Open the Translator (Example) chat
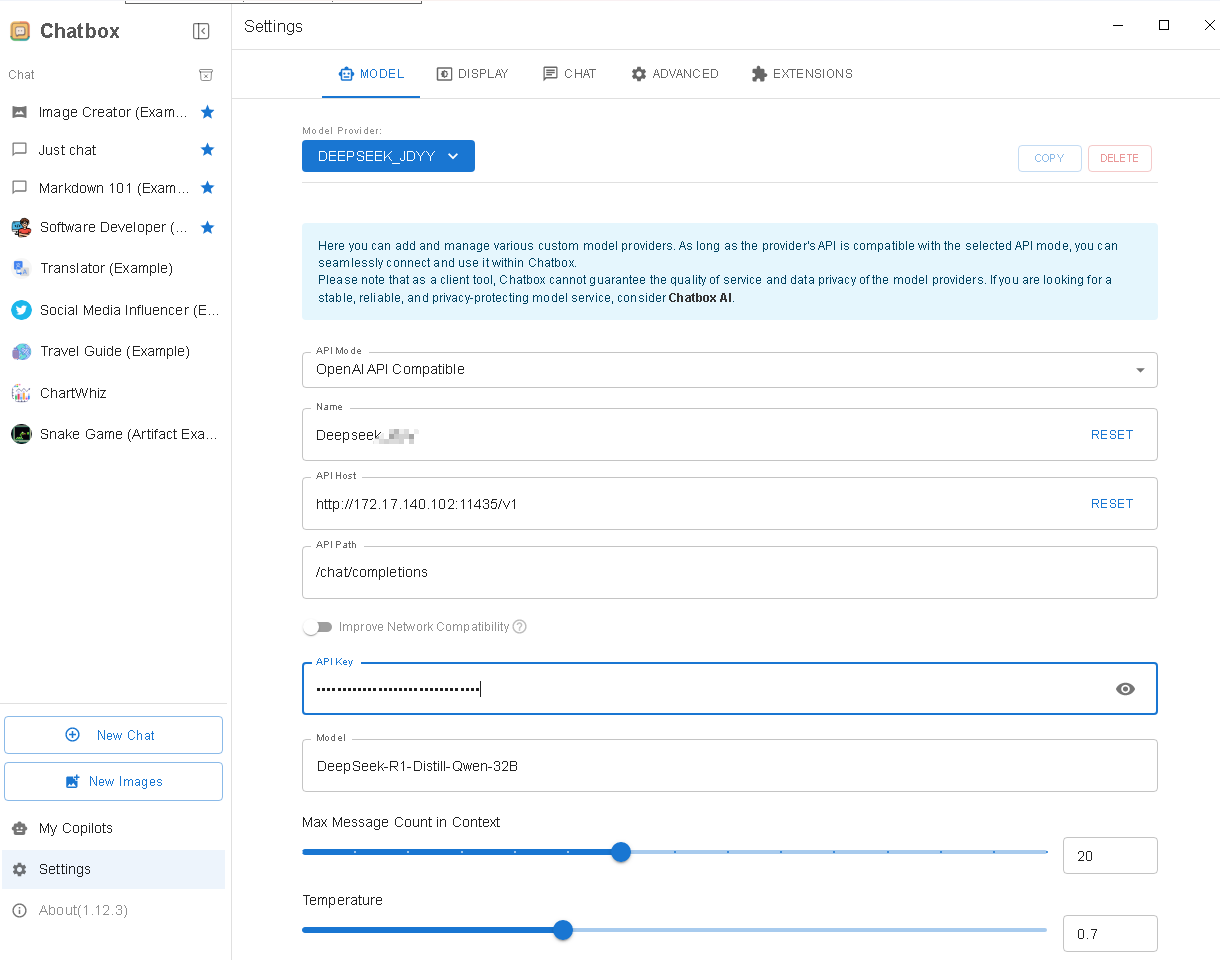Viewport: 1220px width, 960px height. (x=114, y=268)
